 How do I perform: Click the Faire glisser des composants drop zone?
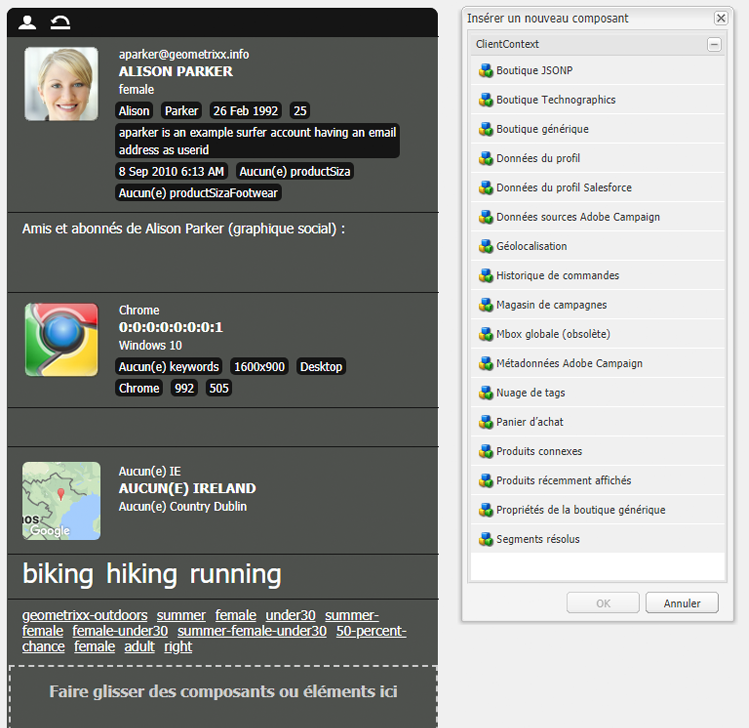coord(223,696)
